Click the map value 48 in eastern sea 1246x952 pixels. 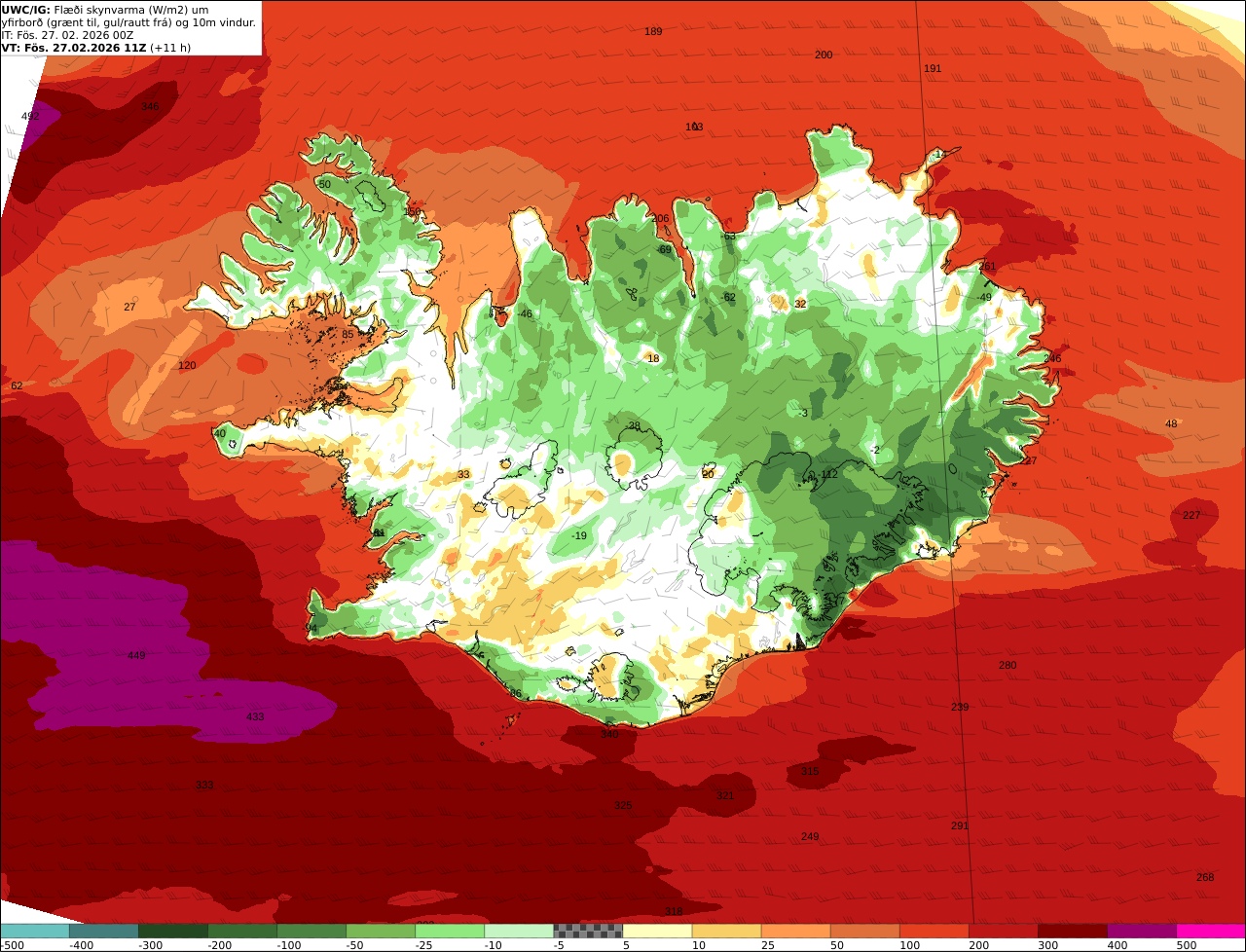click(x=1171, y=423)
